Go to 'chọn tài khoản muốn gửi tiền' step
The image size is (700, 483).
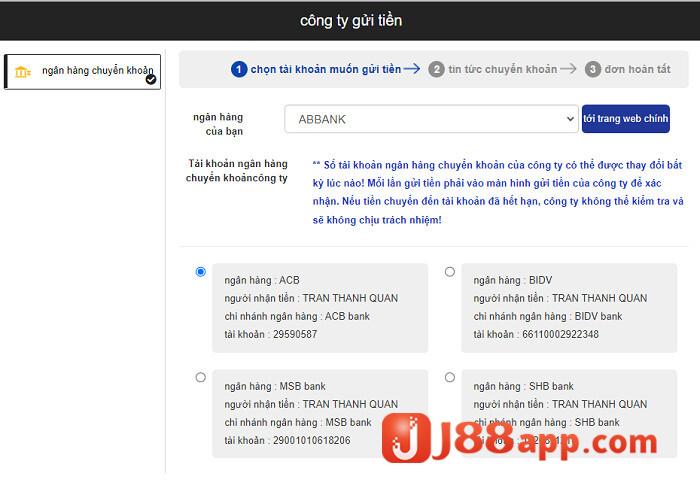[x=325, y=69]
